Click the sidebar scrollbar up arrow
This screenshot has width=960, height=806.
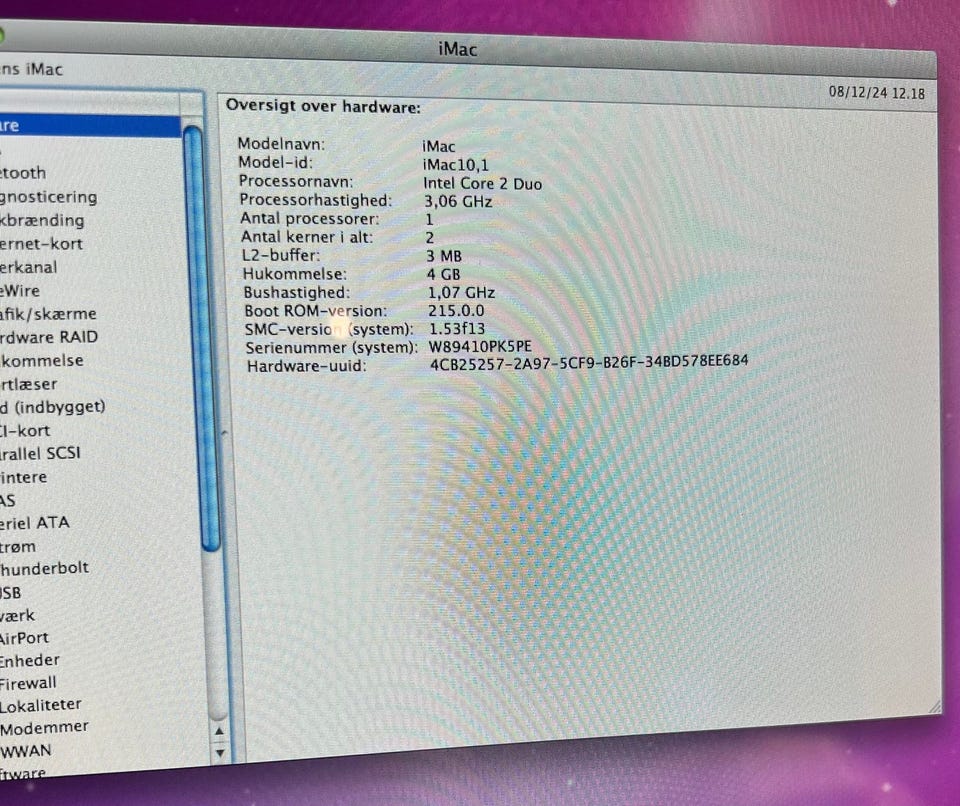tap(219, 731)
